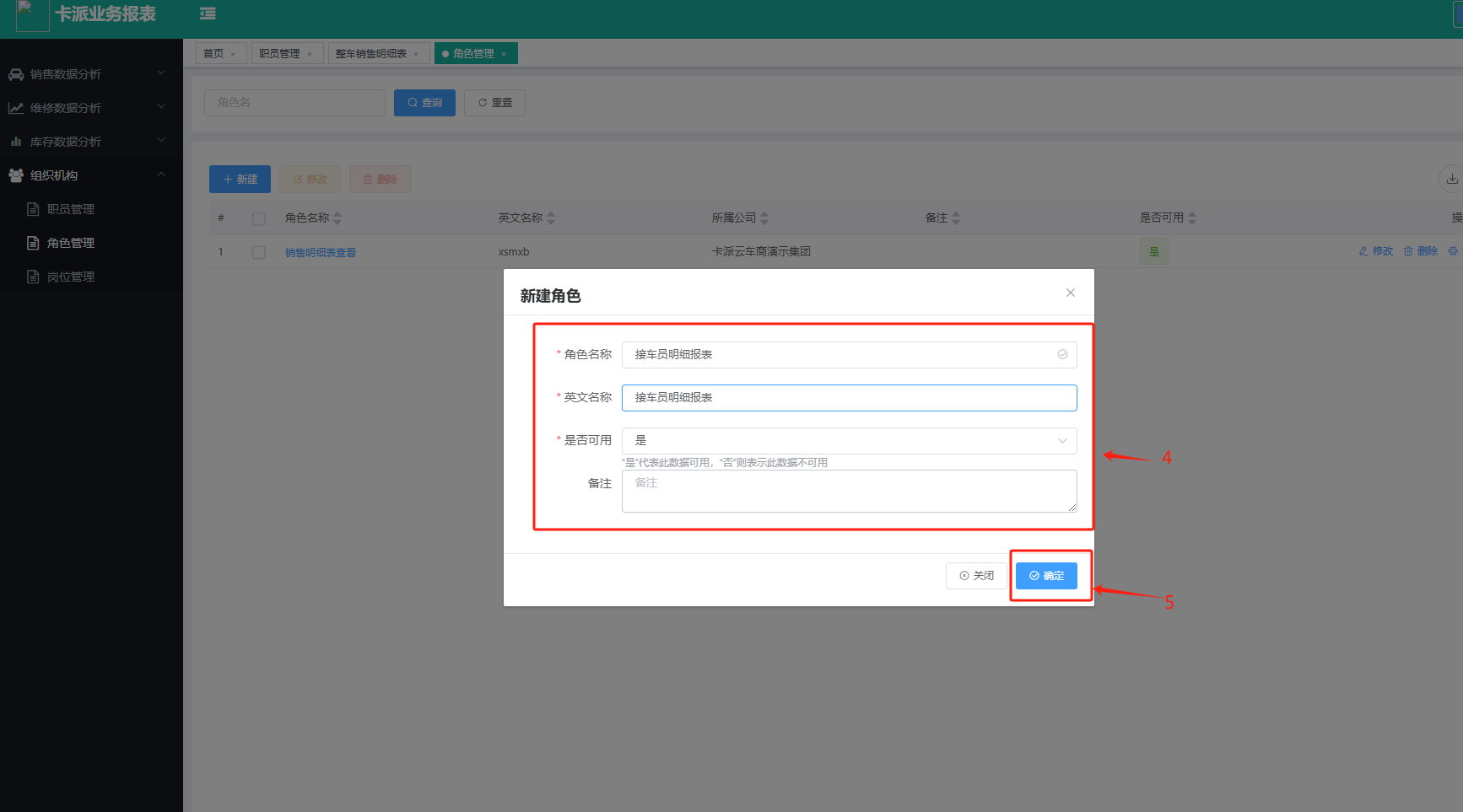
Task: Expand the 维修数据分析 sidebar menu
Action: click(x=91, y=108)
